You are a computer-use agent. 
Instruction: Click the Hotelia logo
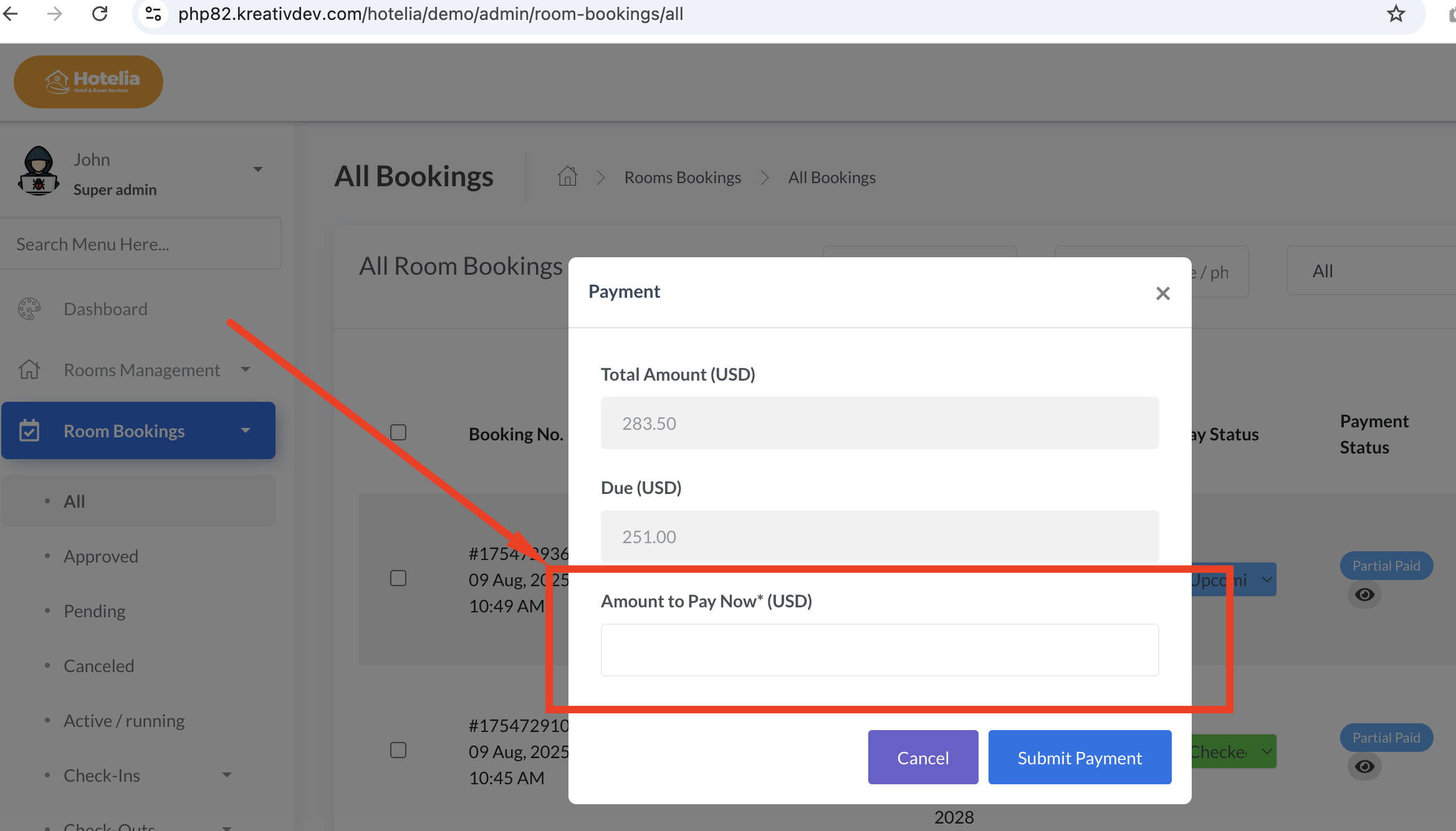pyautogui.click(x=89, y=82)
